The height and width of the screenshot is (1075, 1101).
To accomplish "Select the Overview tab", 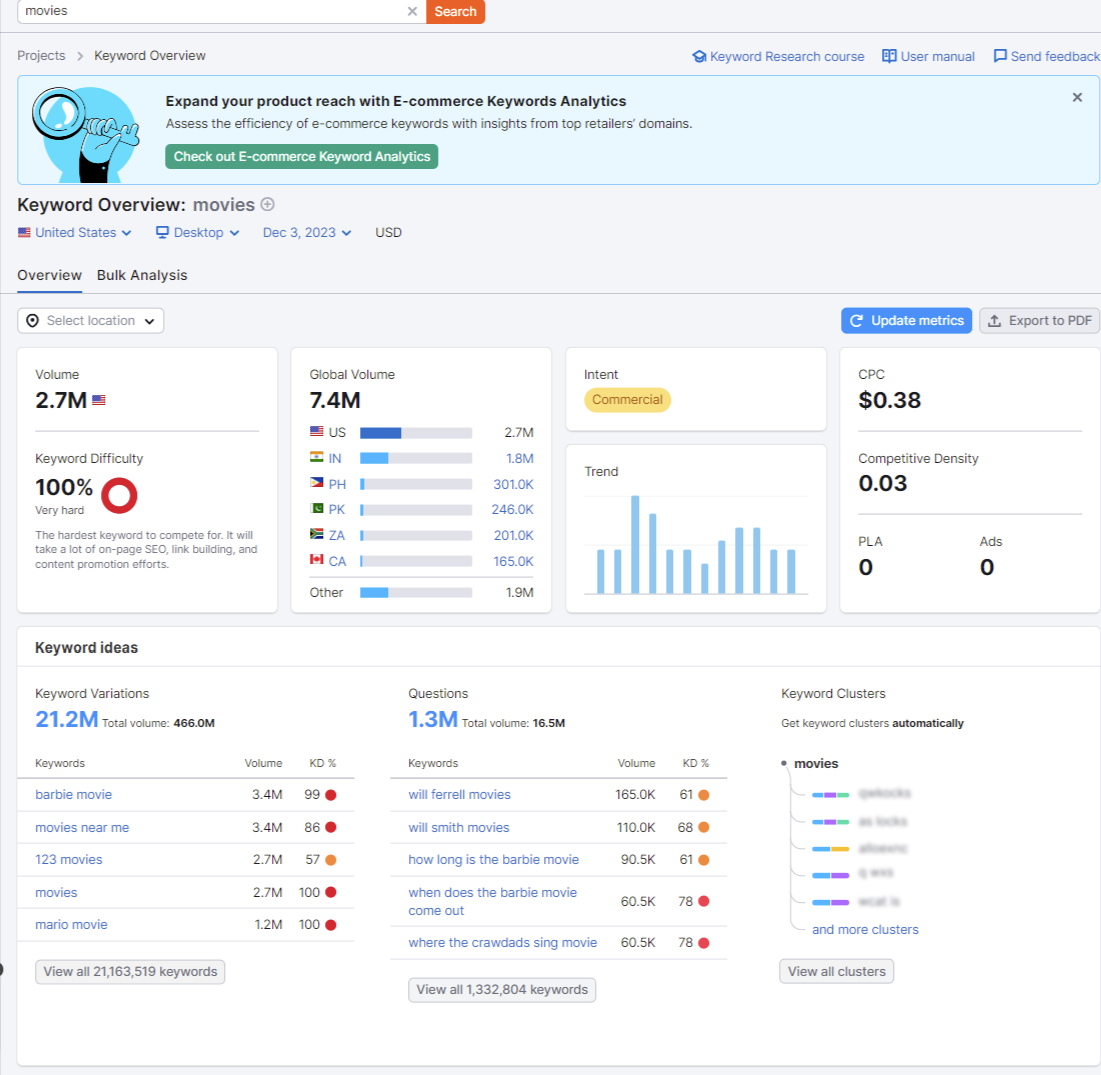I will [x=49, y=275].
